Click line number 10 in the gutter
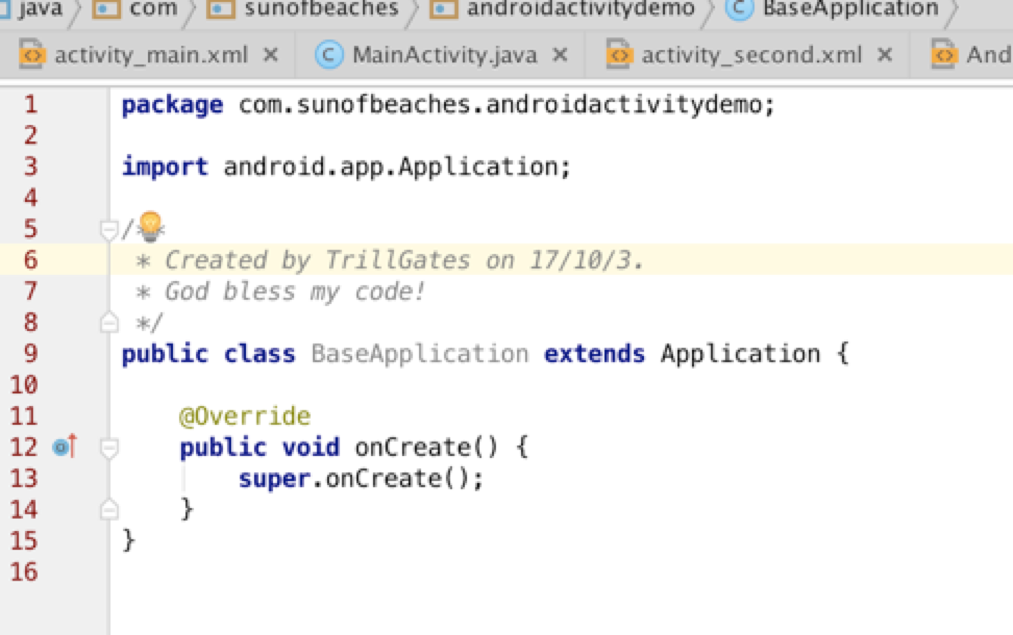 (x=25, y=385)
